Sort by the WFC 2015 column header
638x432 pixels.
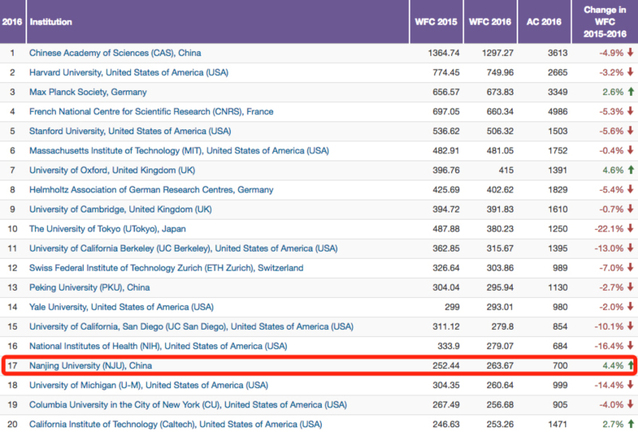point(435,21)
